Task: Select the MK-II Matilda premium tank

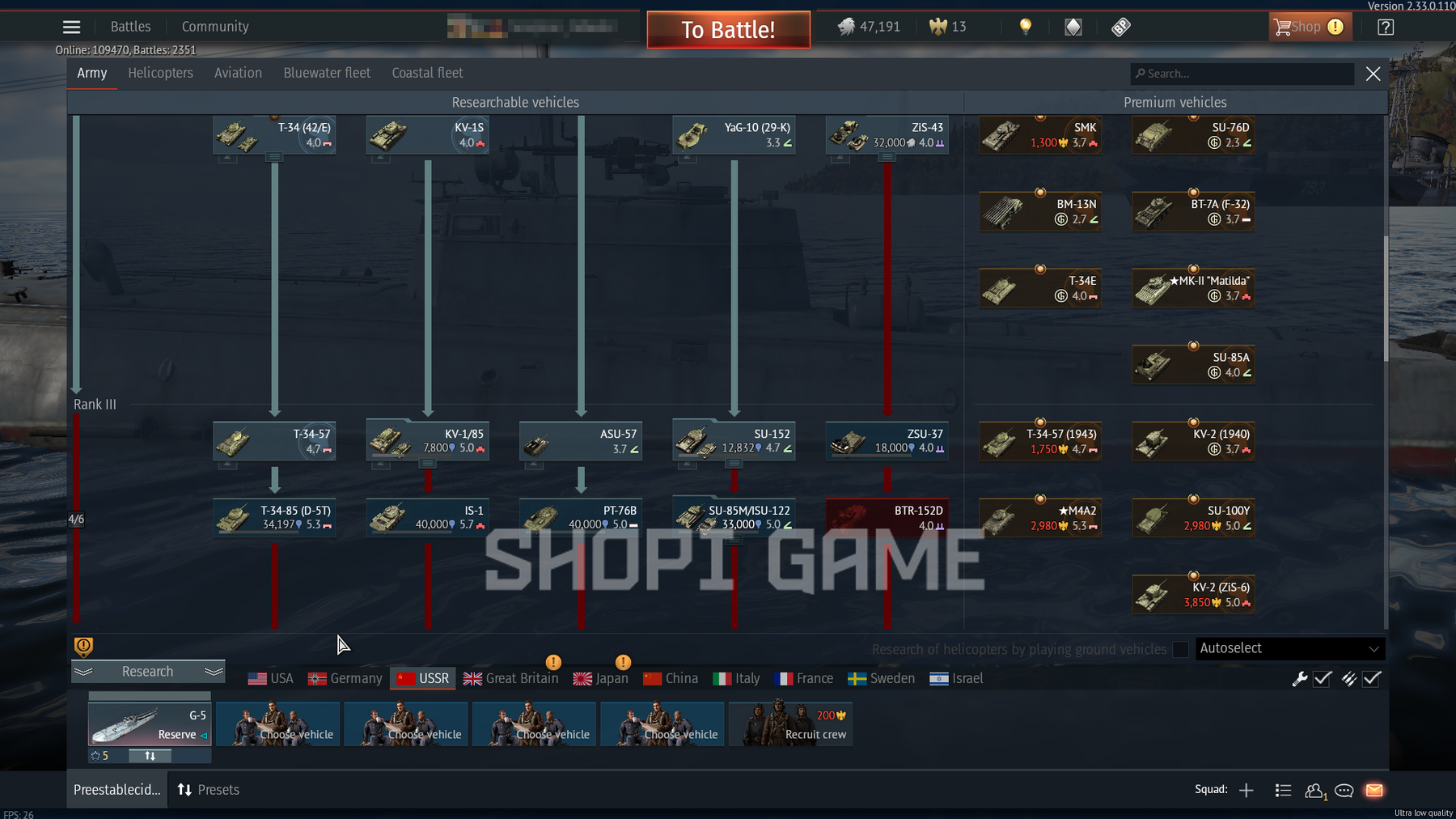Action: (1193, 288)
